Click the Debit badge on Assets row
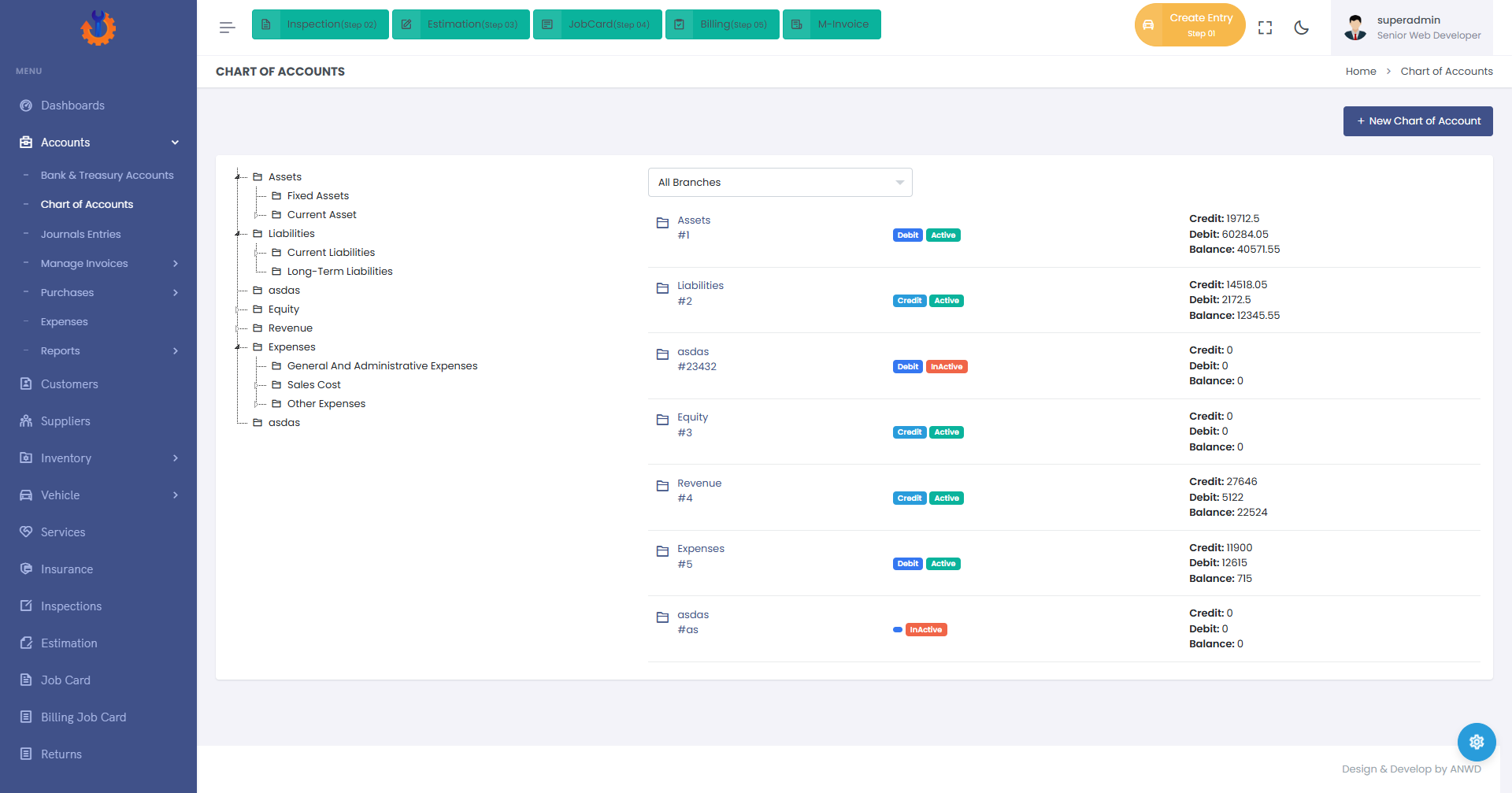The height and width of the screenshot is (793, 1512). point(908,235)
